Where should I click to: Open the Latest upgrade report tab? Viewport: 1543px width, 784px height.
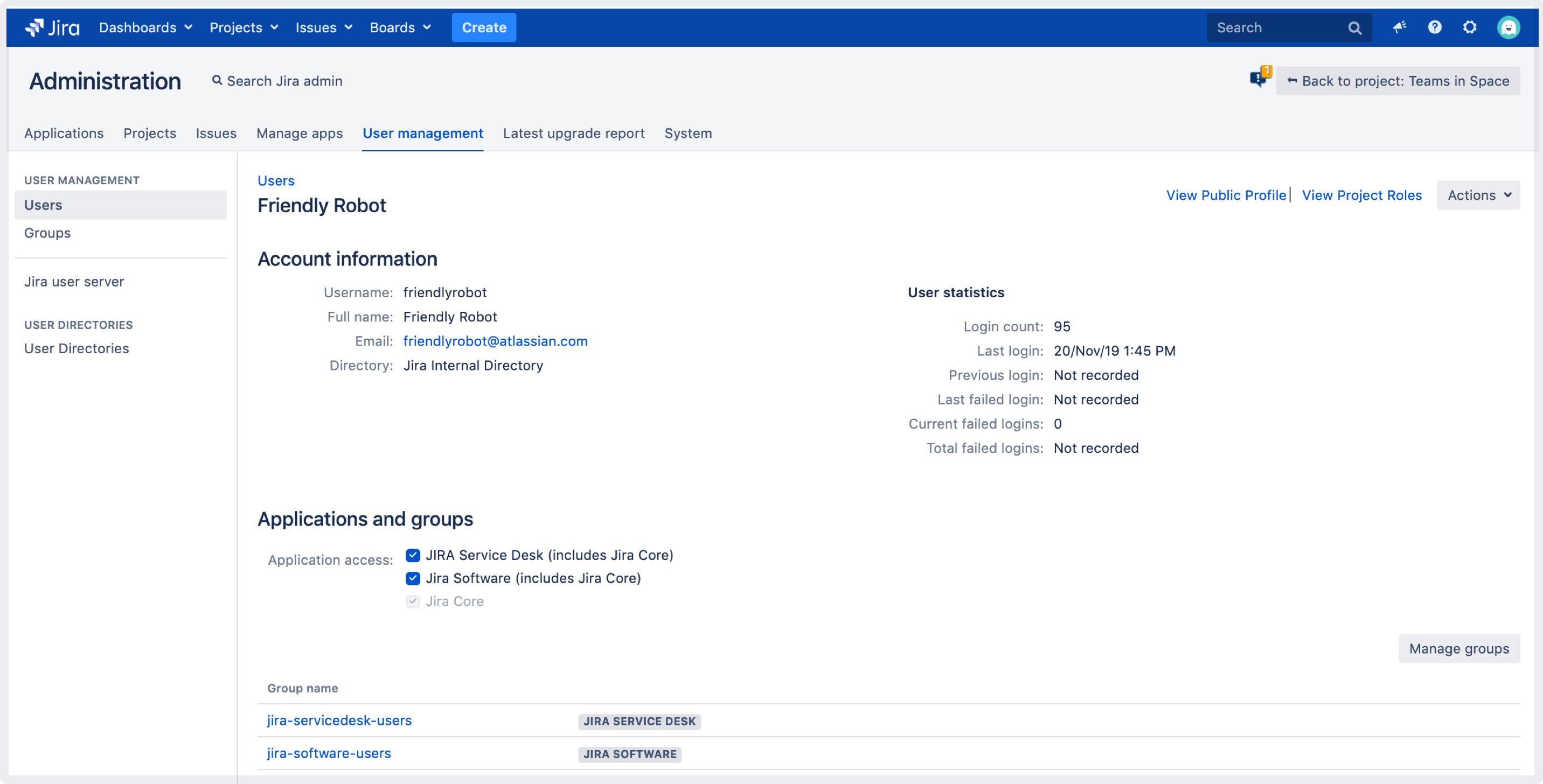tap(574, 134)
